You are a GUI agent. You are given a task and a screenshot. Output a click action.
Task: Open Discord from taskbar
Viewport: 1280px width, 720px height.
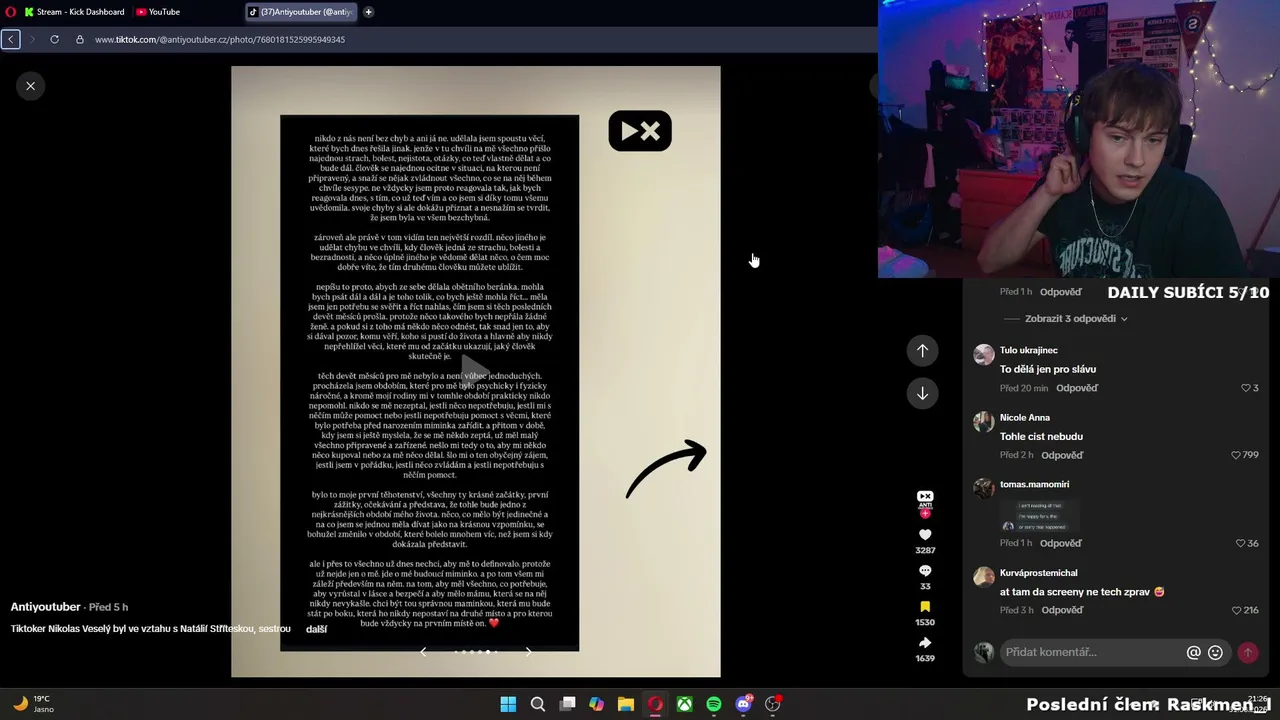pyautogui.click(x=743, y=704)
